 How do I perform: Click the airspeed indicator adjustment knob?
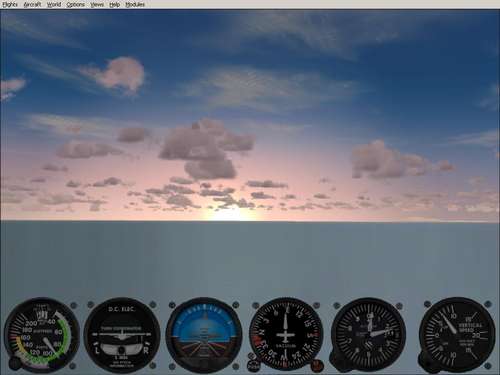pyautogui.click(x=14, y=364)
